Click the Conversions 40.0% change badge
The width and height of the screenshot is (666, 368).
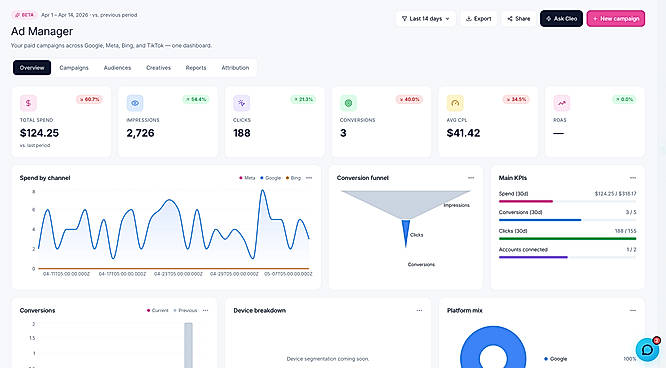click(409, 99)
